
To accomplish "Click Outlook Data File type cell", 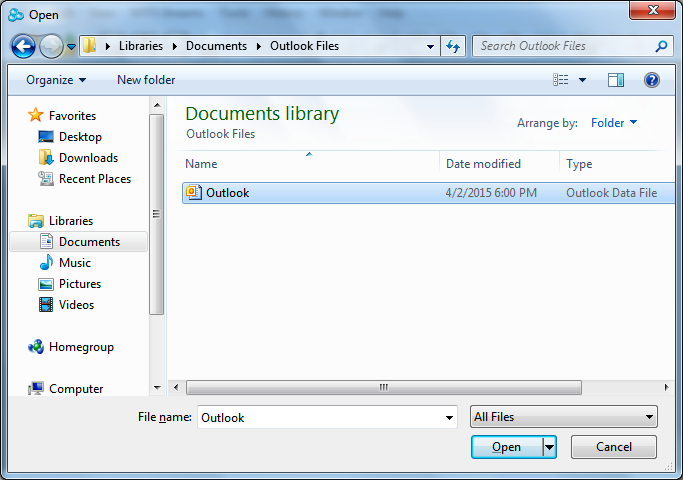I will tap(612, 193).
